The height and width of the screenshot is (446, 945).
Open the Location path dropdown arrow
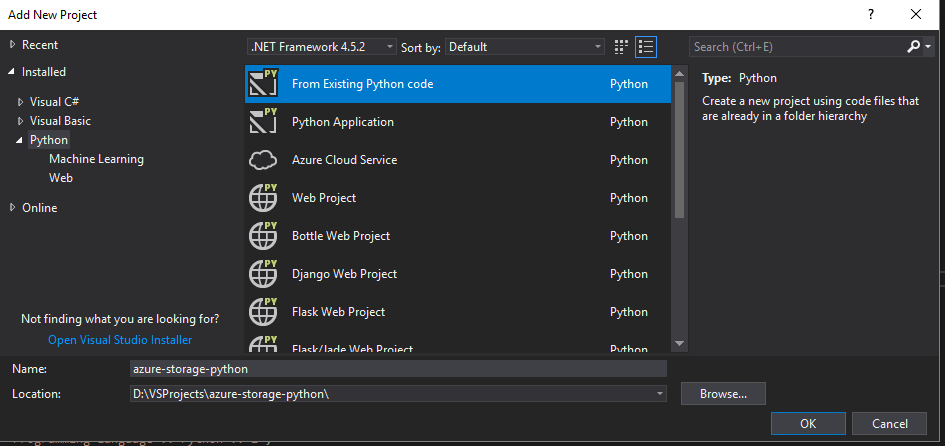659,394
